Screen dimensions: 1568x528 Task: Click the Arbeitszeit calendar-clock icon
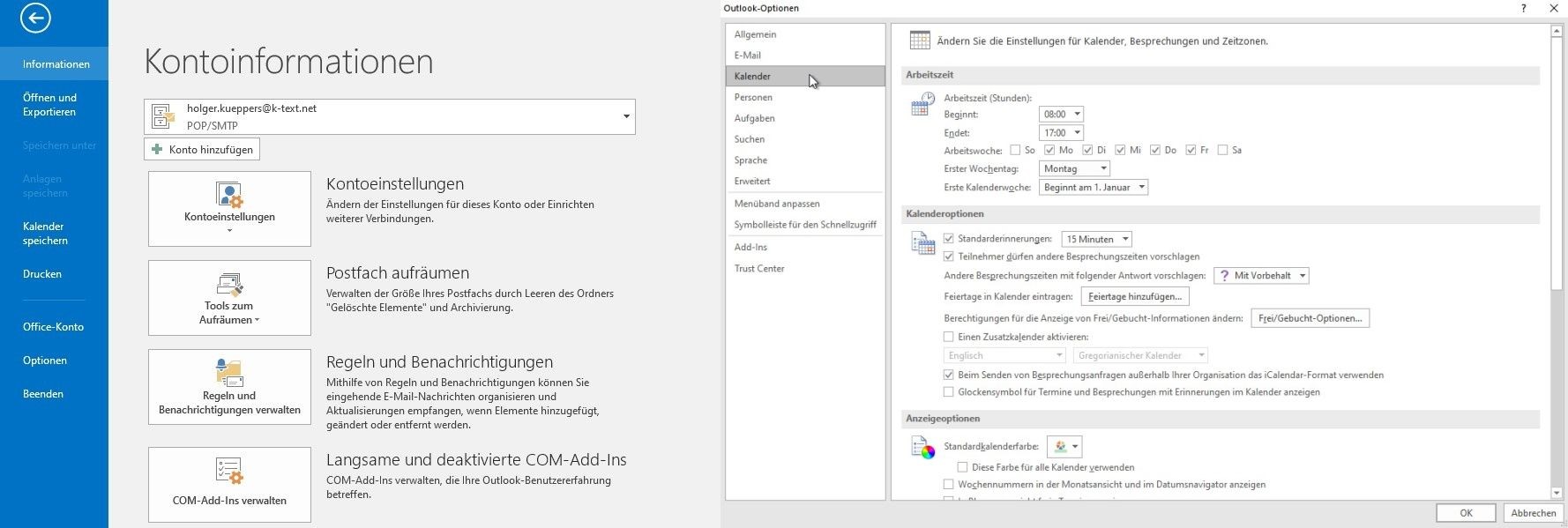(x=922, y=105)
